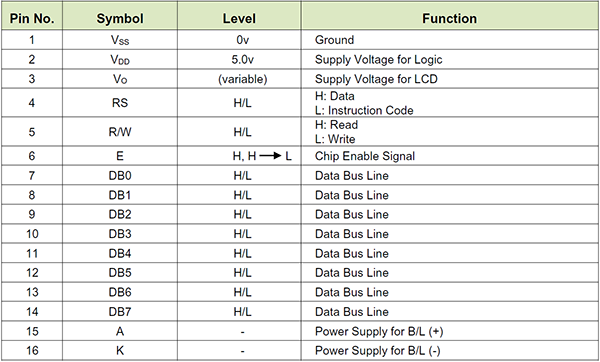Select the L: Instruction Code text
Image resolution: width=600 pixels, height=362 pixels.
coord(364,111)
